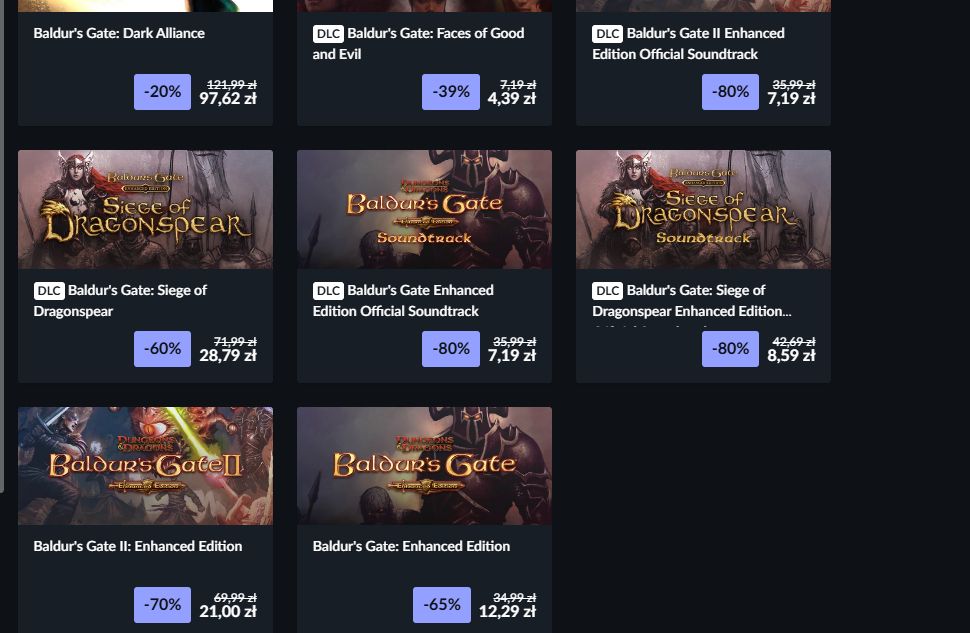Click the Baldur's Gate Soundtrack cover image
This screenshot has width=970, height=633.
[424, 209]
